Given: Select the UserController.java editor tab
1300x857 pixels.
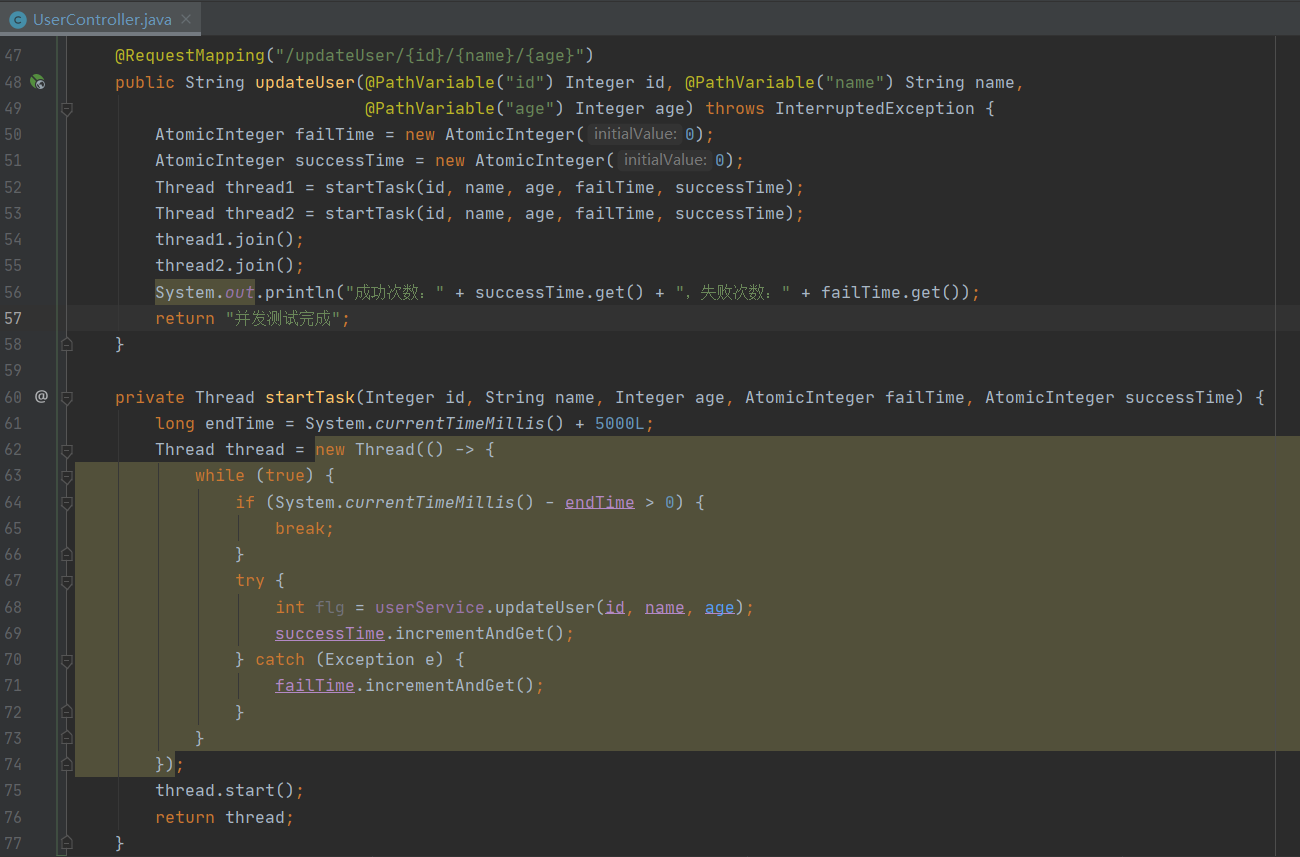Looking at the screenshot, I should coord(100,19).
